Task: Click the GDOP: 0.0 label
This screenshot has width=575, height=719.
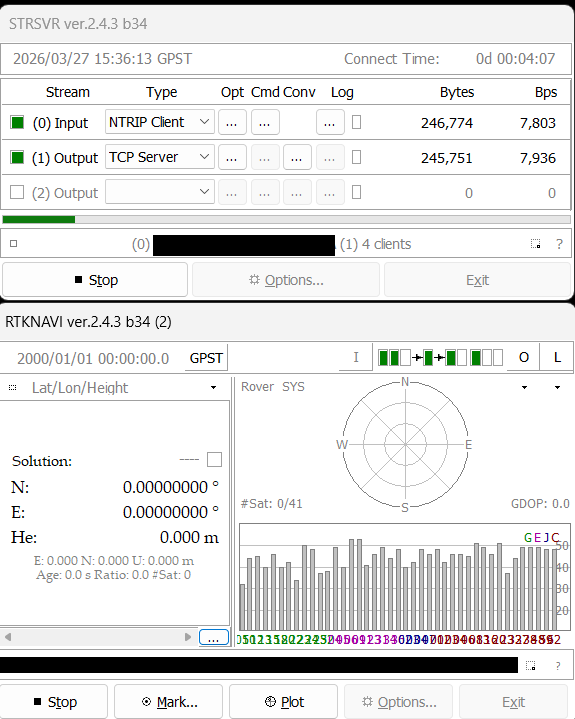Action: click(540, 503)
